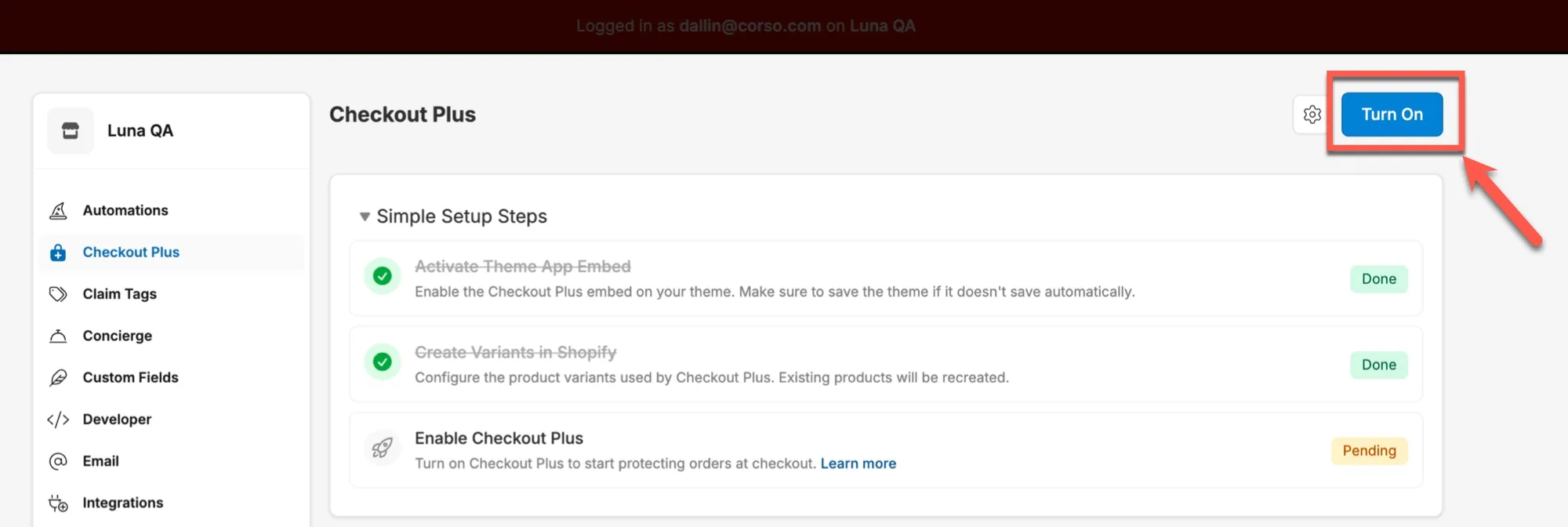Viewport: 1568px width, 527px height.
Task: Click the rocket icon beside Enable Checkout Plus
Action: pos(383,449)
